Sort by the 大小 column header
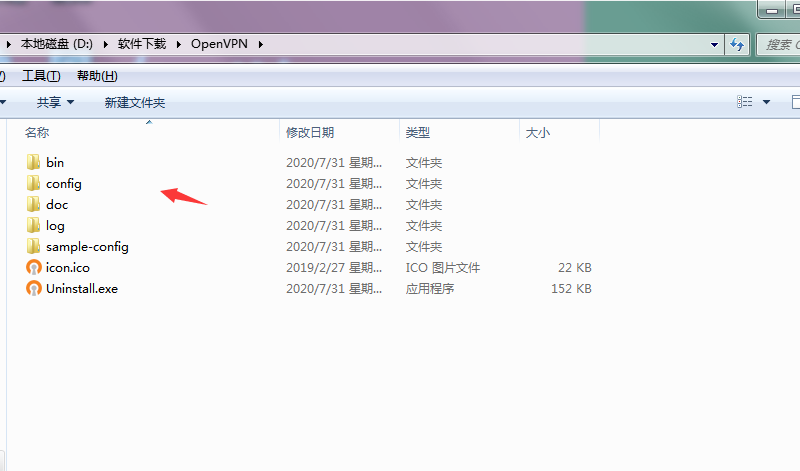Image resolution: width=800 pixels, height=471 pixels. tap(537, 132)
